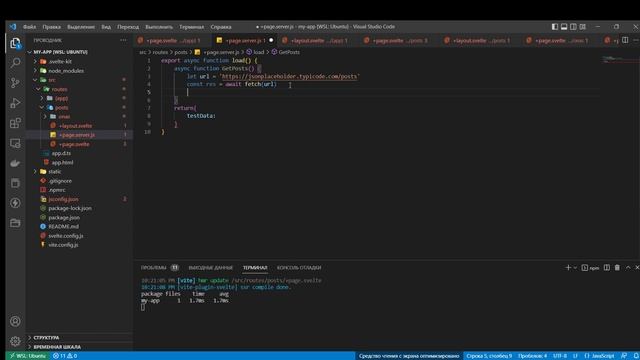
Task: Open the Переход menu
Action: 128,27
